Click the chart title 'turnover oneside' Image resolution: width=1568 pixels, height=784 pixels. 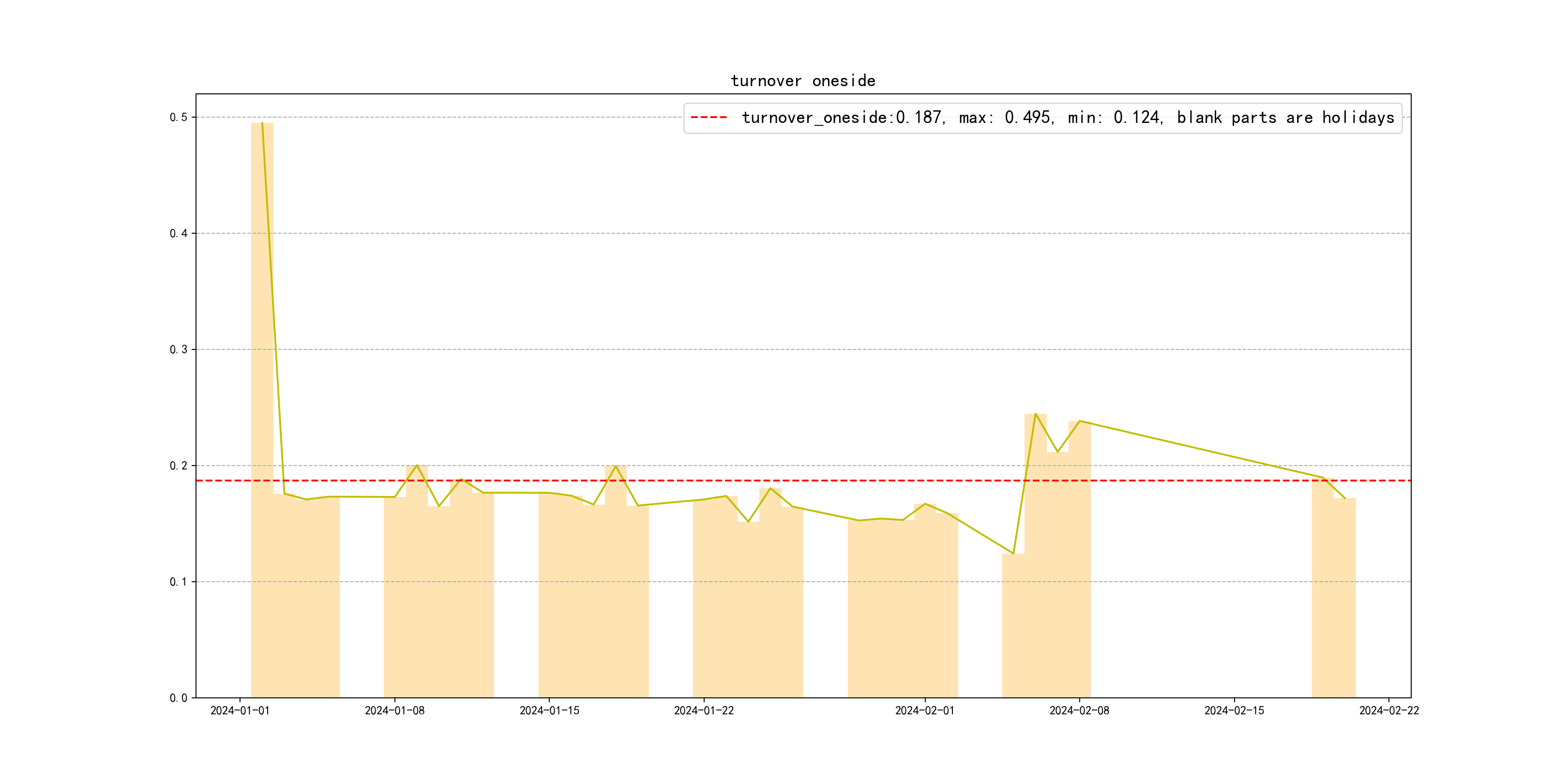(x=802, y=81)
